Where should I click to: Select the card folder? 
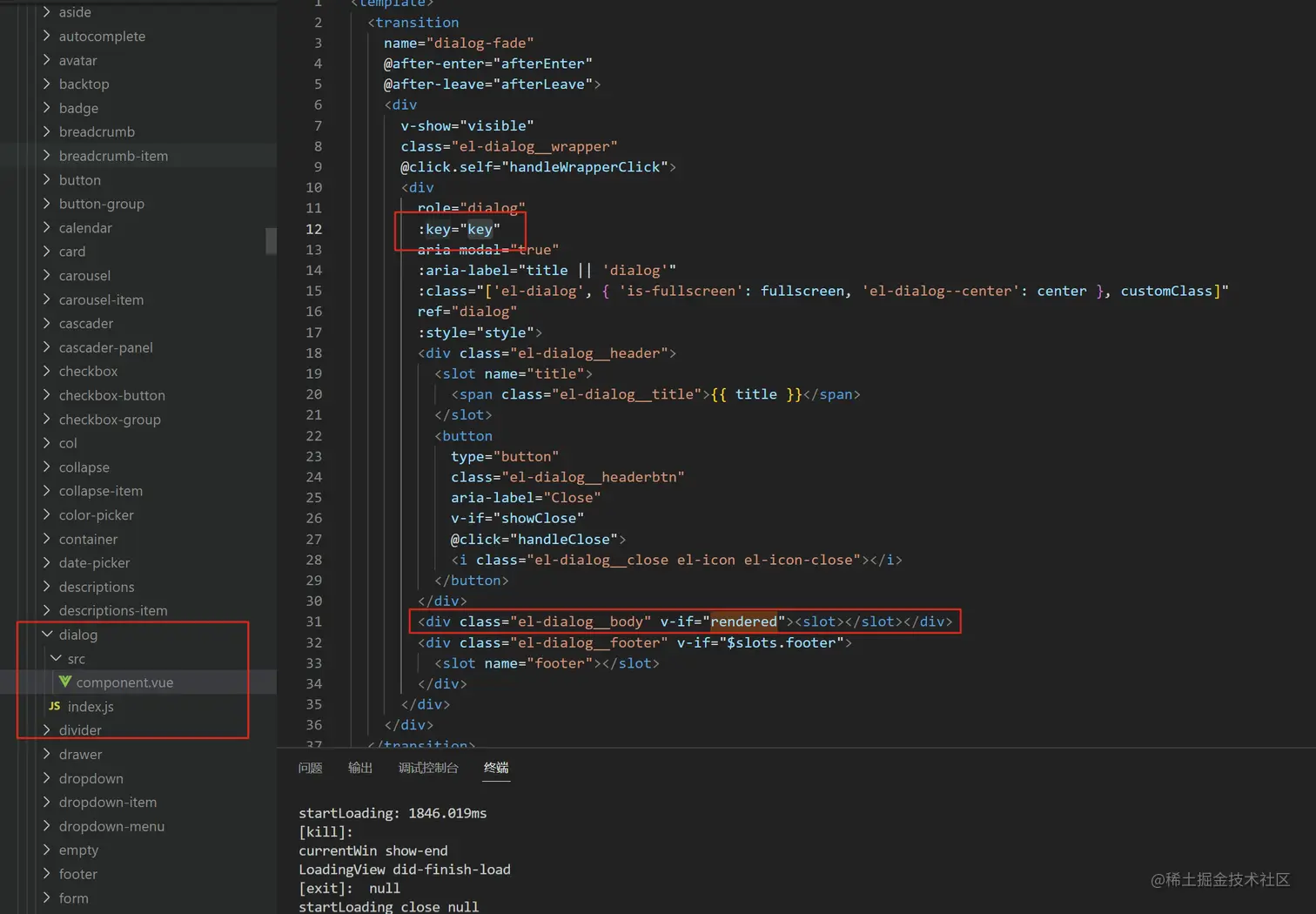pyautogui.click(x=72, y=252)
